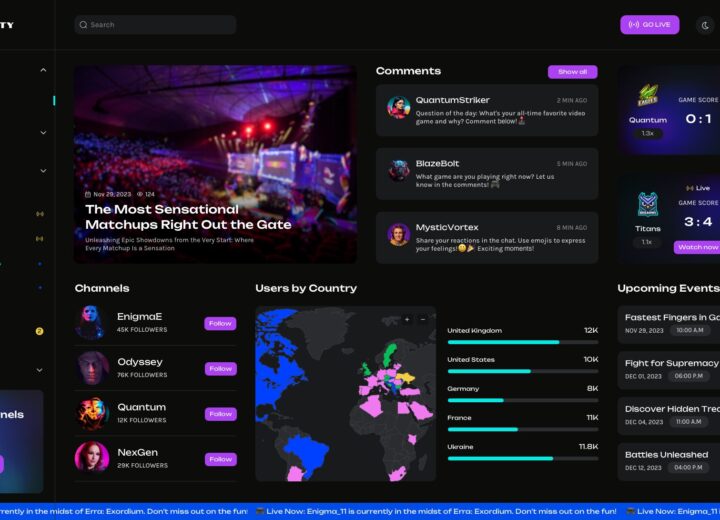Viewport: 720px width, 520px height.
Task: Follow the NexGen channel
Action: click(x=220, y=459)
